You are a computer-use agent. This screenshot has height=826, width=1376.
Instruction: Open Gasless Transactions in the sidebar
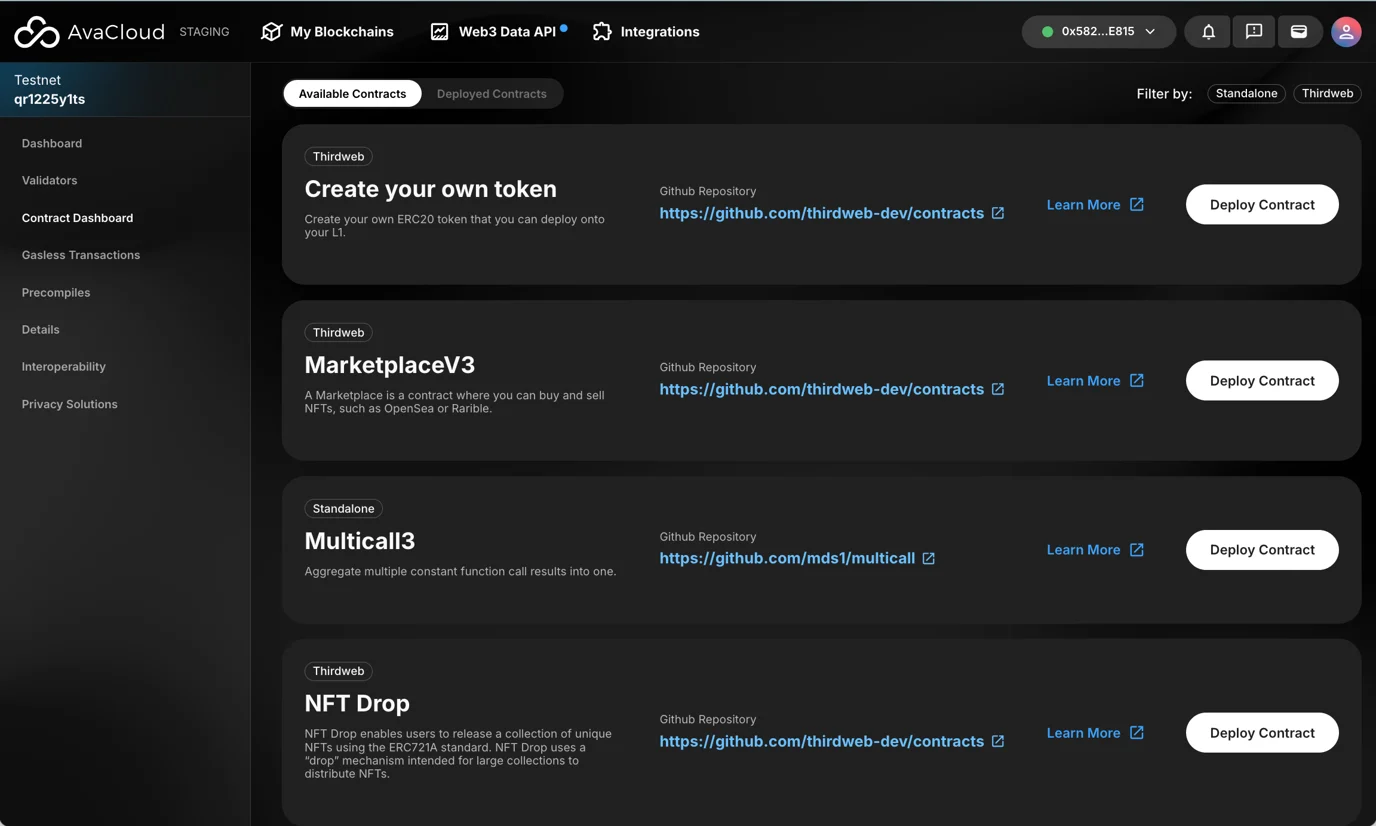[81, 255]
